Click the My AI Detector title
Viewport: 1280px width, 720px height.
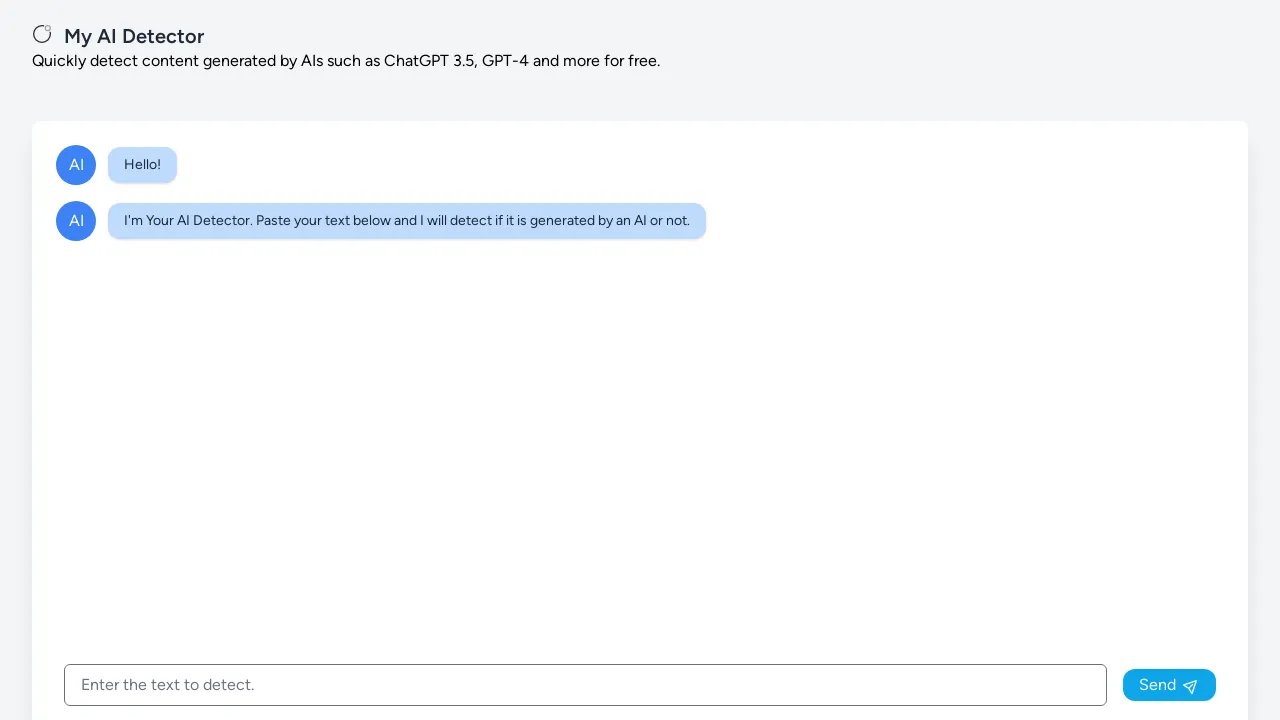pyautogui.click(x=134, y=36)
